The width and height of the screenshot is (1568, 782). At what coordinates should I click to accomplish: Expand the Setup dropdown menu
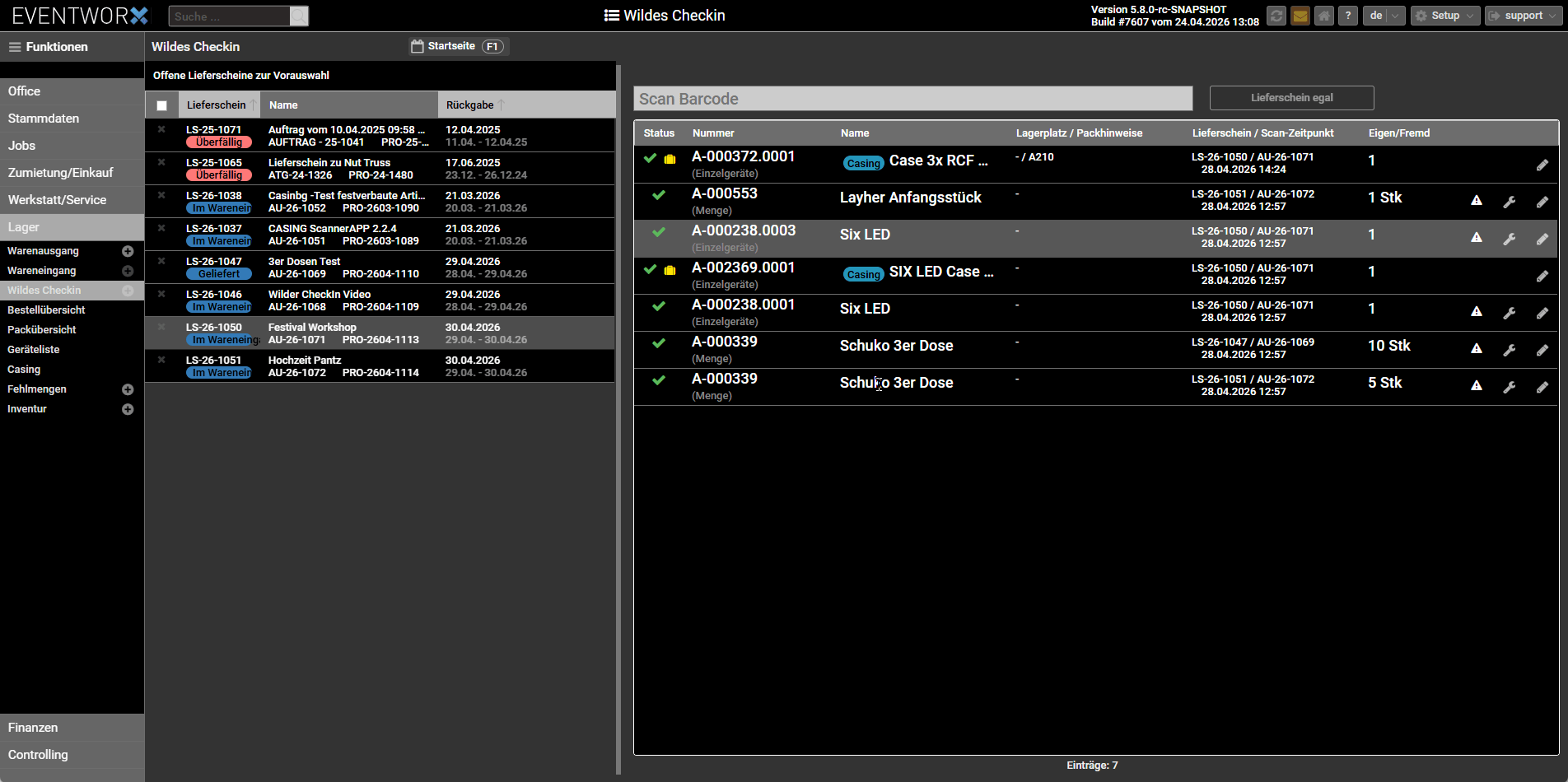tap(1444, 16)
